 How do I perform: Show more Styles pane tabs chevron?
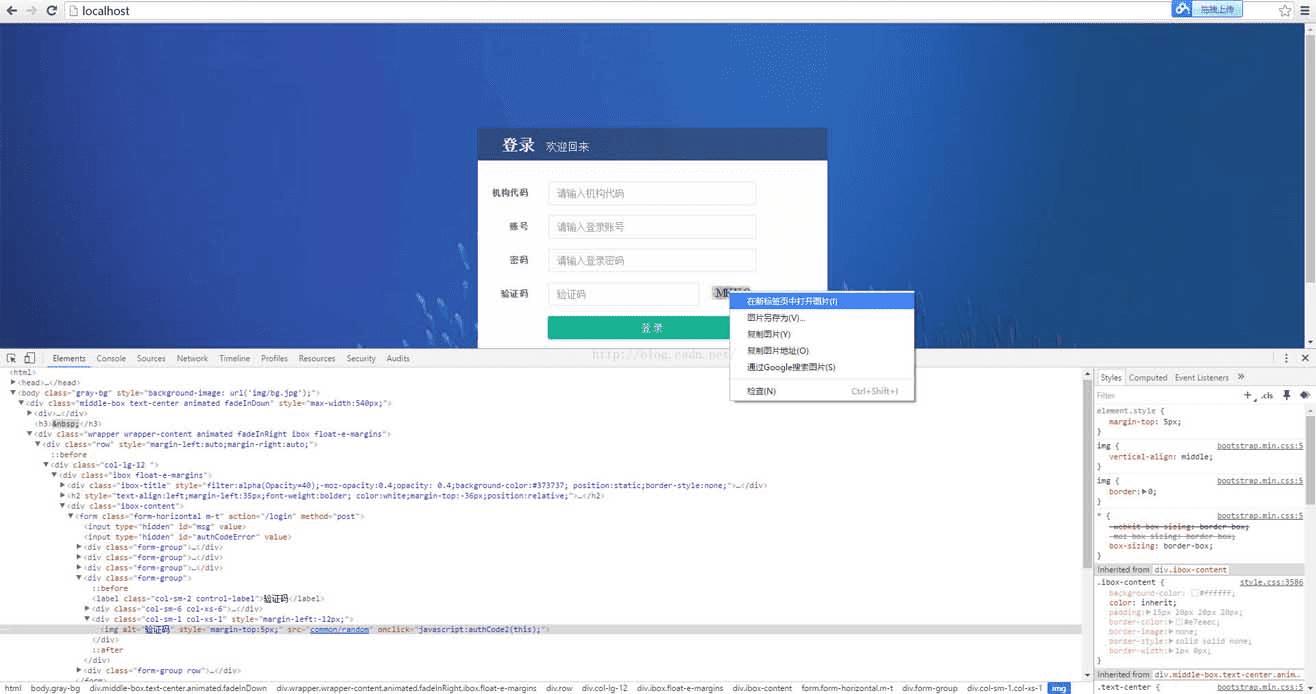[1241, 377]
